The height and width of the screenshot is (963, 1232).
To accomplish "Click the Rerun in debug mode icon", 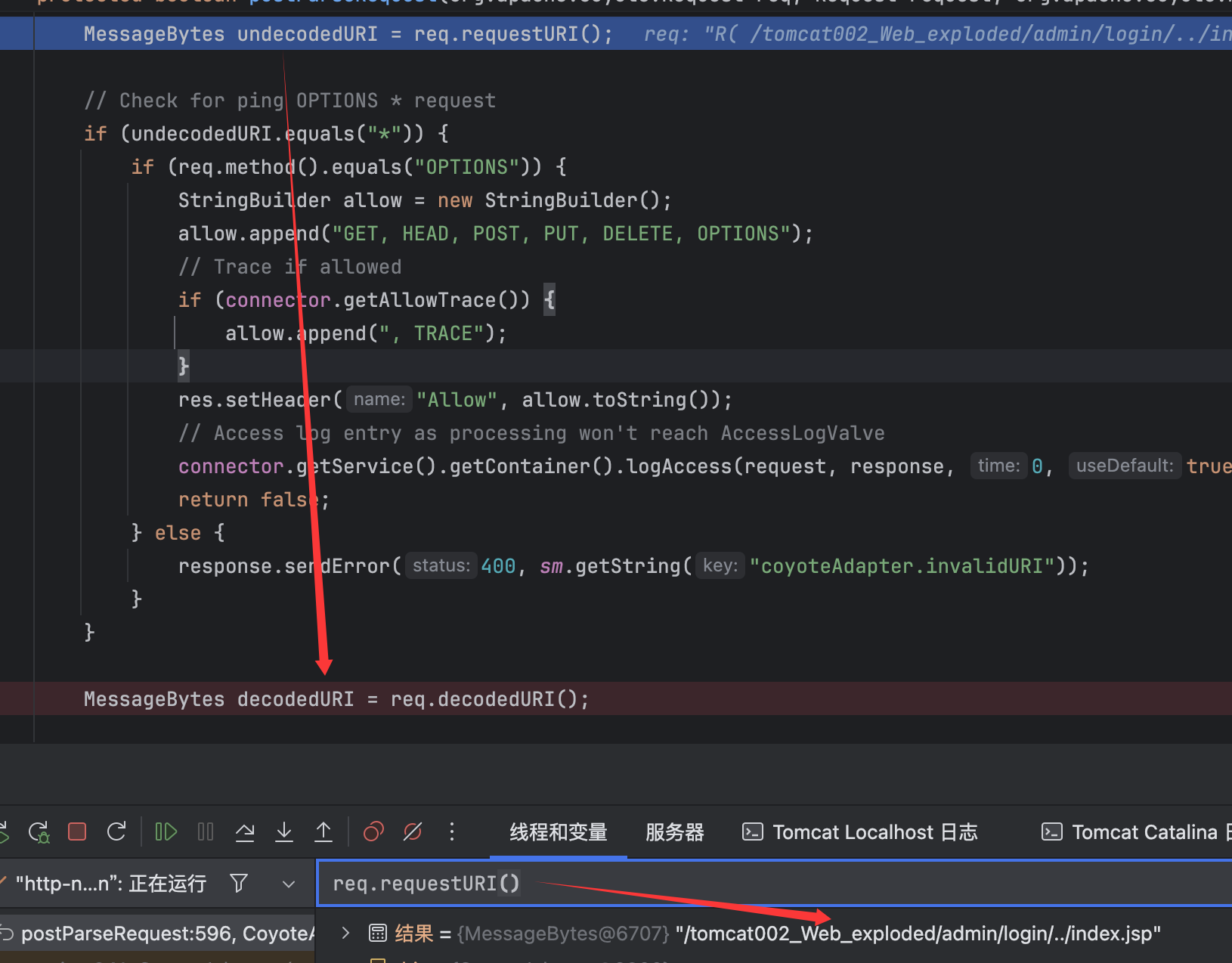I will click(39, 832).
